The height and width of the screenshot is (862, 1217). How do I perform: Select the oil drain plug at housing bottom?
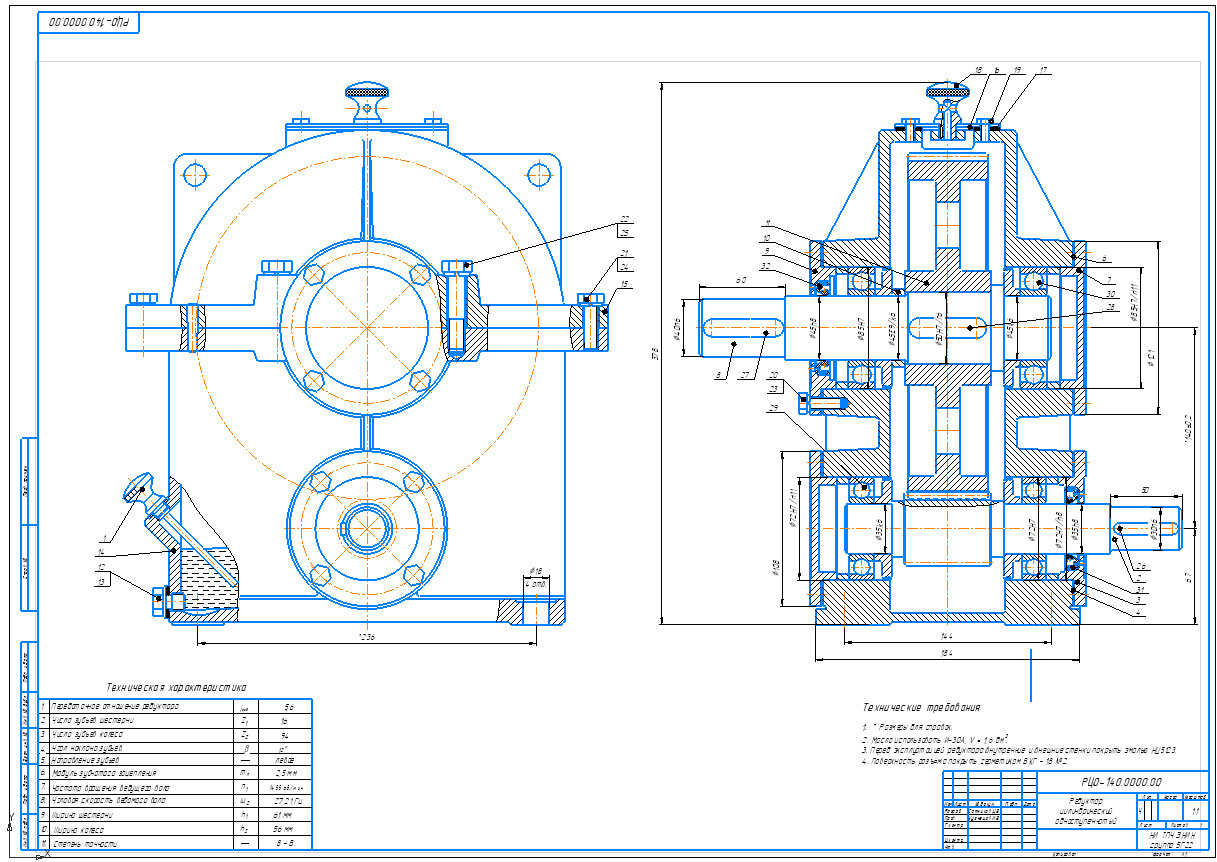click(x=160, y=602)
